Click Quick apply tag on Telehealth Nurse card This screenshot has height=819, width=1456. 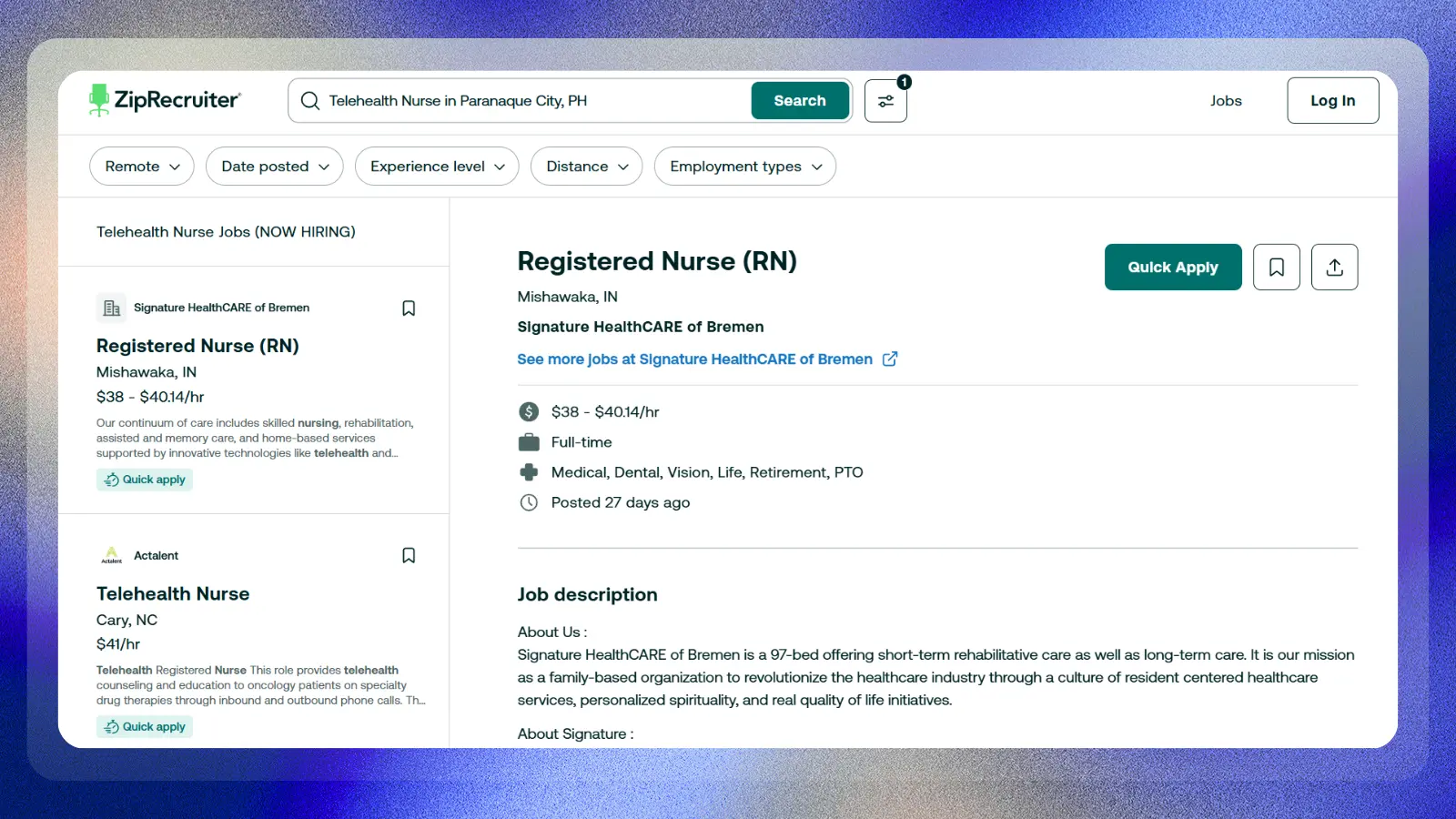145,727
